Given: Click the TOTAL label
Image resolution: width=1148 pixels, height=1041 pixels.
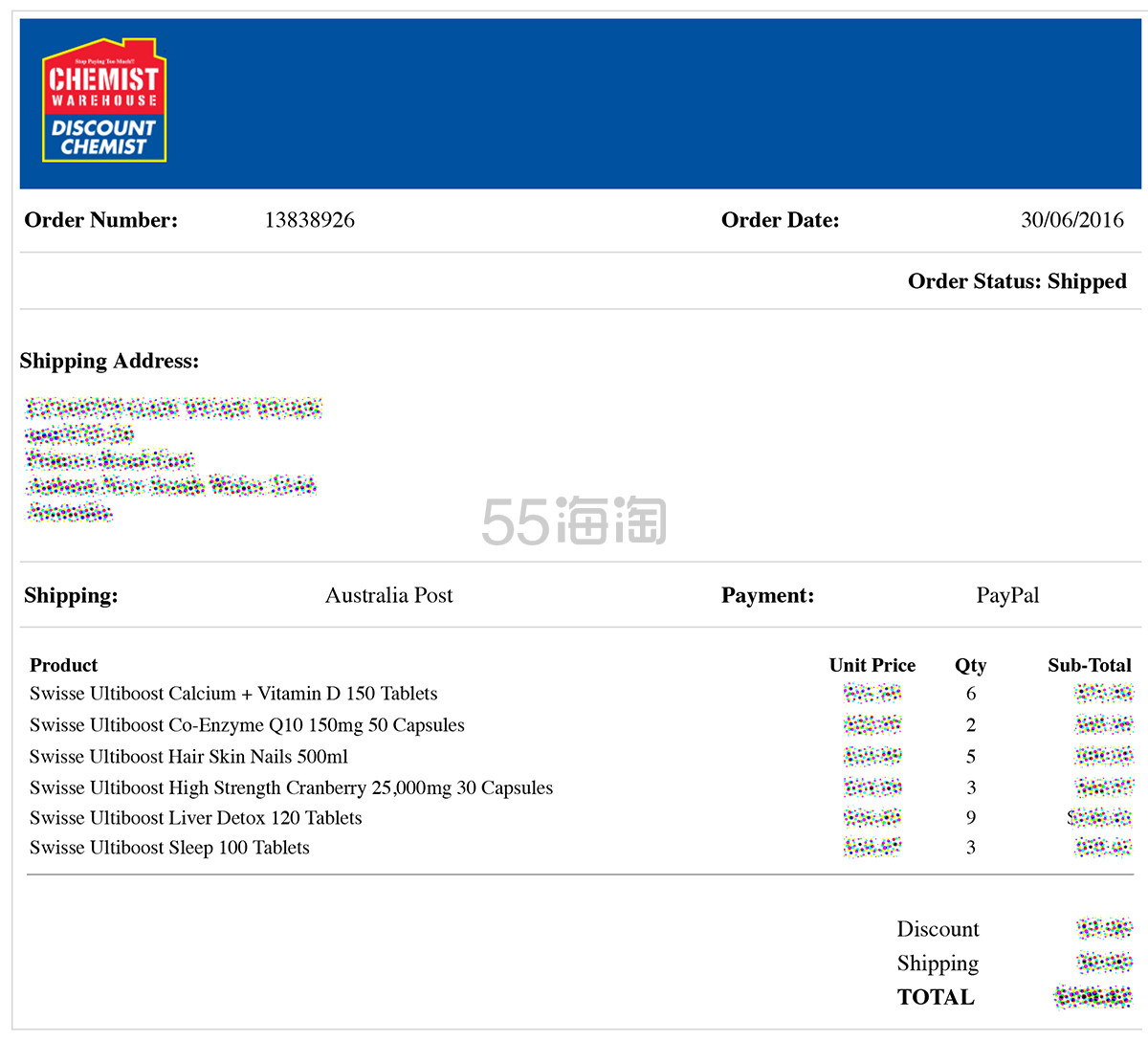Looking at the screenshot, I should (x=936, y=997).
